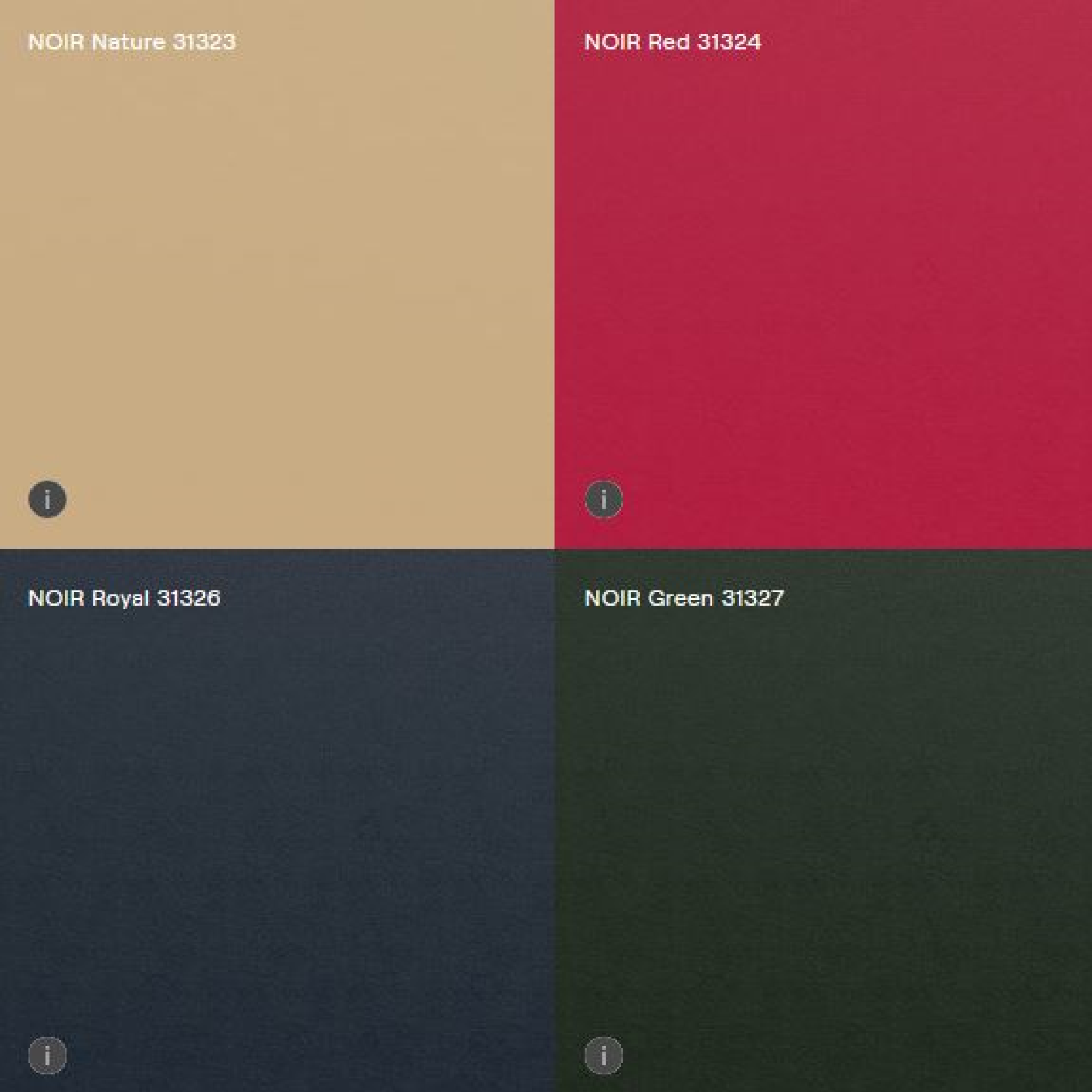Screen dimensions: 1092x1092
Task: Show info icon on NOIR Green swatch
Action: click(603, 1056)
